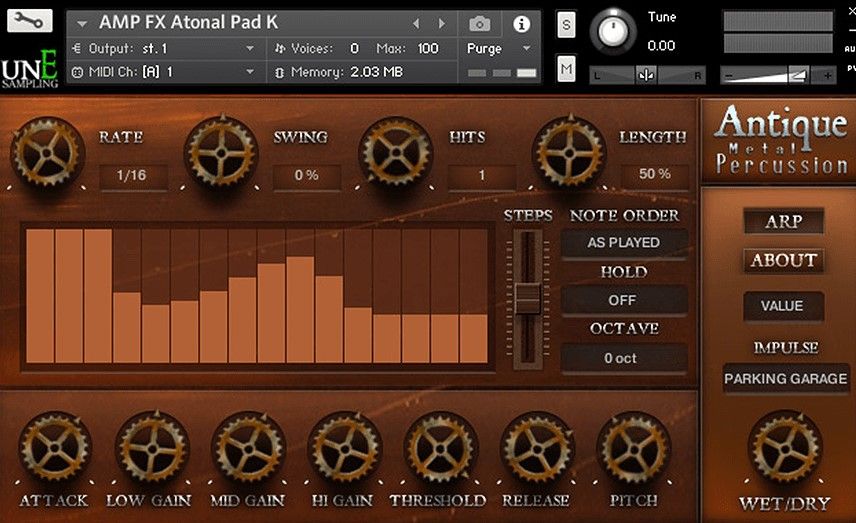Click the Pitch gear knob
856x523 pixels.
(634, 448)
